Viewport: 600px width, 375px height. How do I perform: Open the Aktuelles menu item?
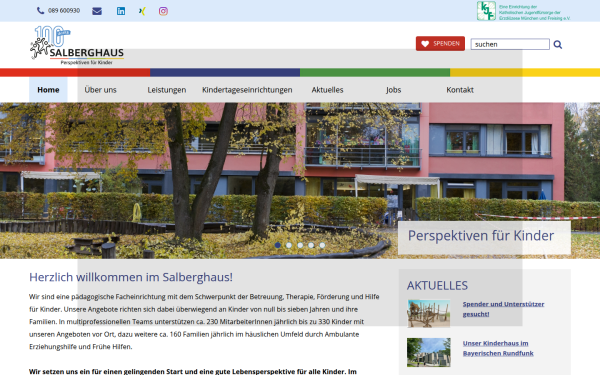coord(327,90)
